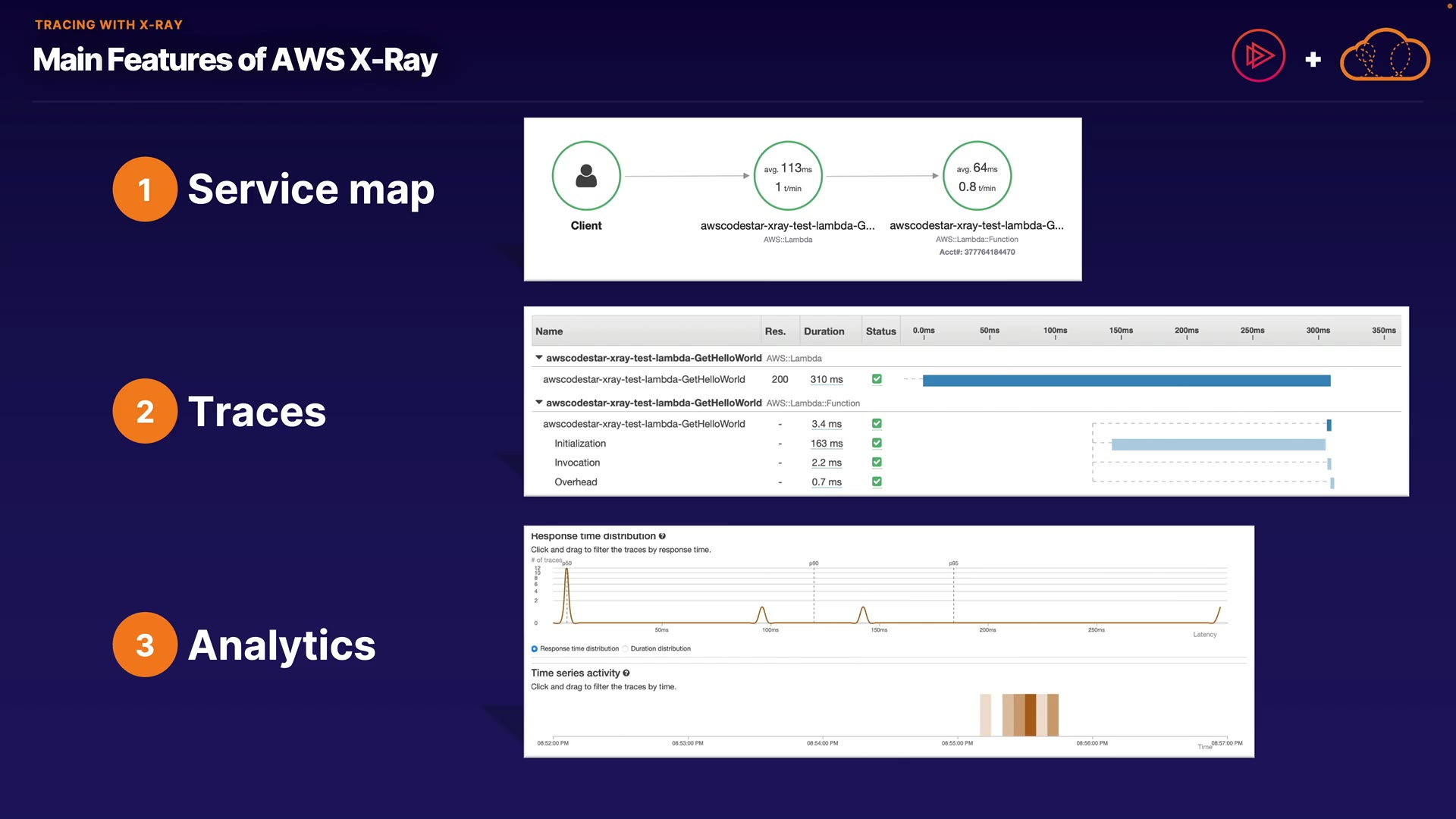The image size is (1456, 819).
Task: Open the 310 ms duration link
Action: pos(827,380)
